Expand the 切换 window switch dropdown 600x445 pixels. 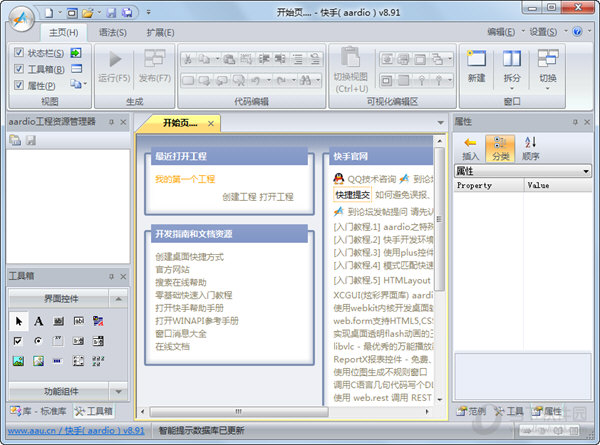point(548,89)
